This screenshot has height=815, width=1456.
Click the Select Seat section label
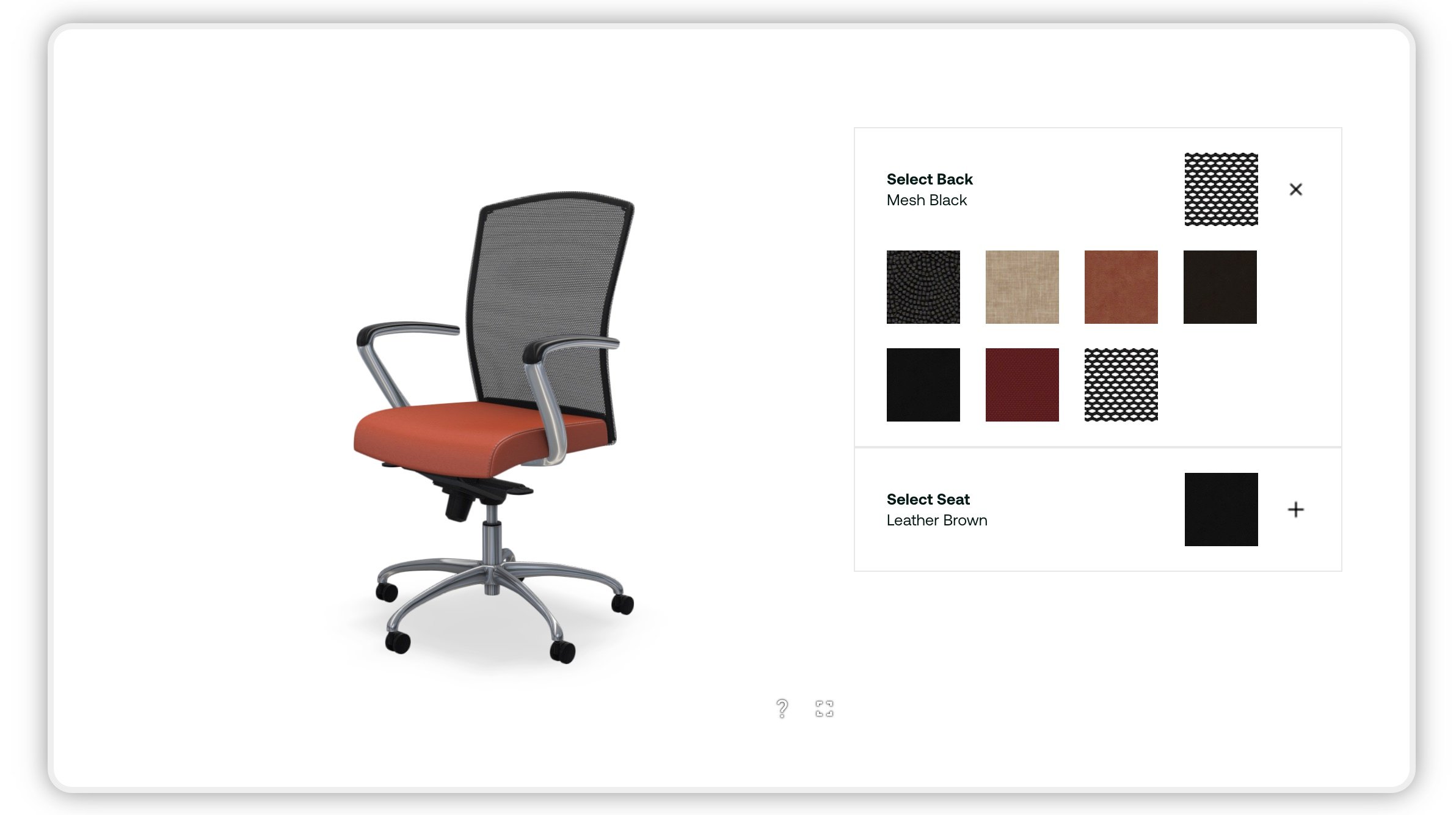coord(929,499)
